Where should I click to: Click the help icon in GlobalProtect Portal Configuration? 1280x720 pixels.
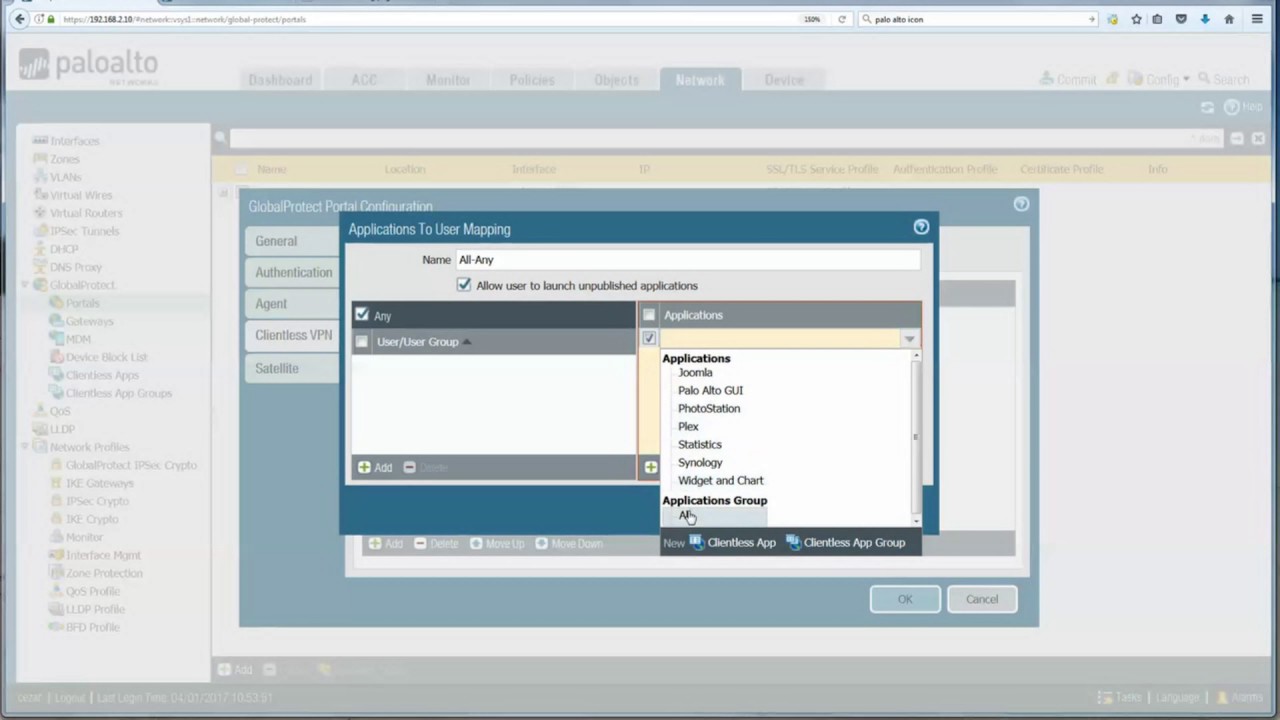(x=1021, y=204)
